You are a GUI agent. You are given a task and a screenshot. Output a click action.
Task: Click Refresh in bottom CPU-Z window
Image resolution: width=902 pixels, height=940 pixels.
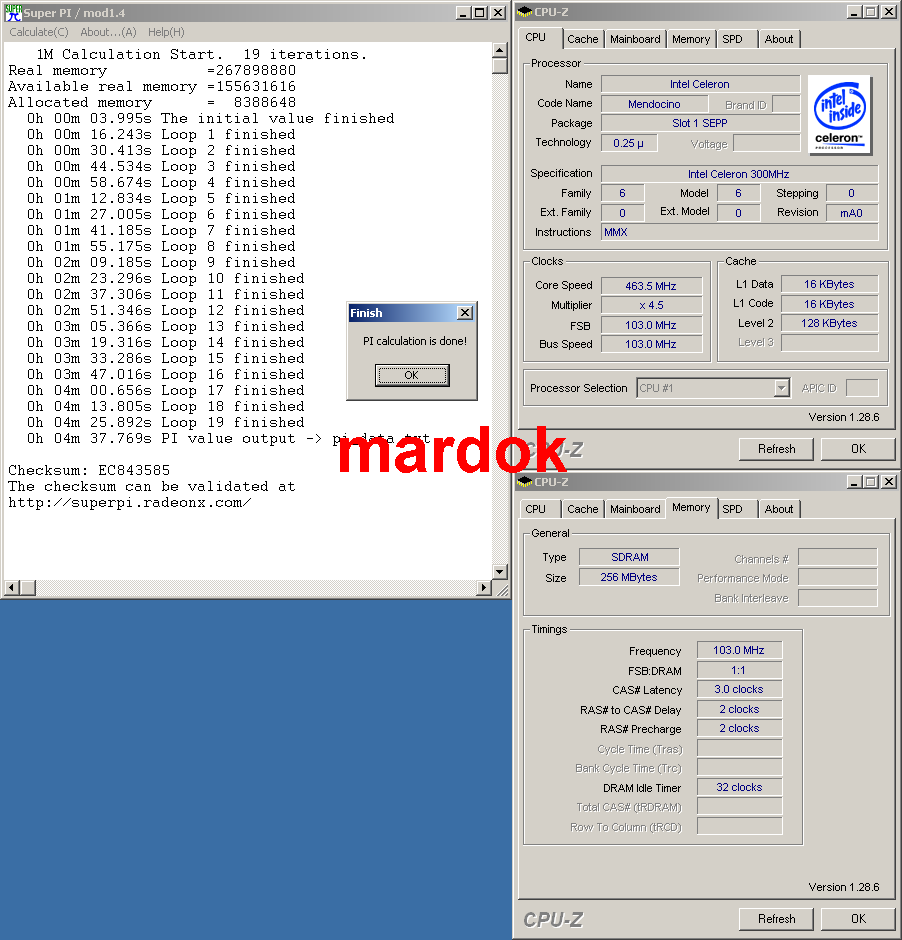[776, 919]
